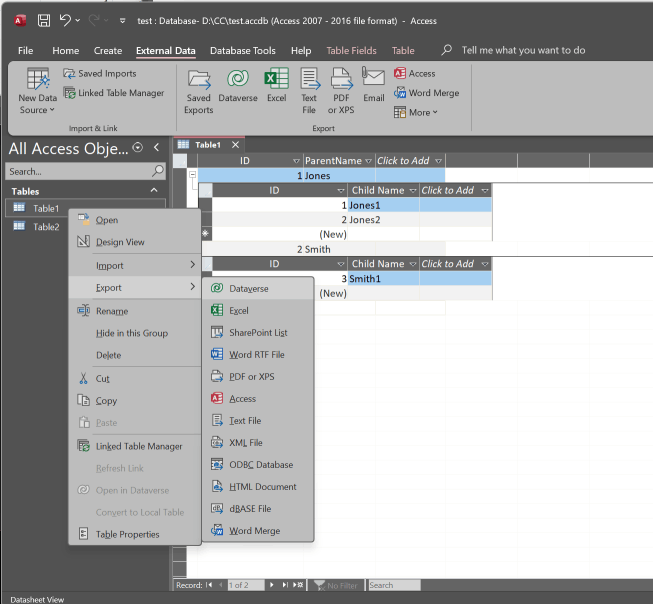Close the Table1 document tab
This screenshot has height=604, width=653.
point(235,145)
